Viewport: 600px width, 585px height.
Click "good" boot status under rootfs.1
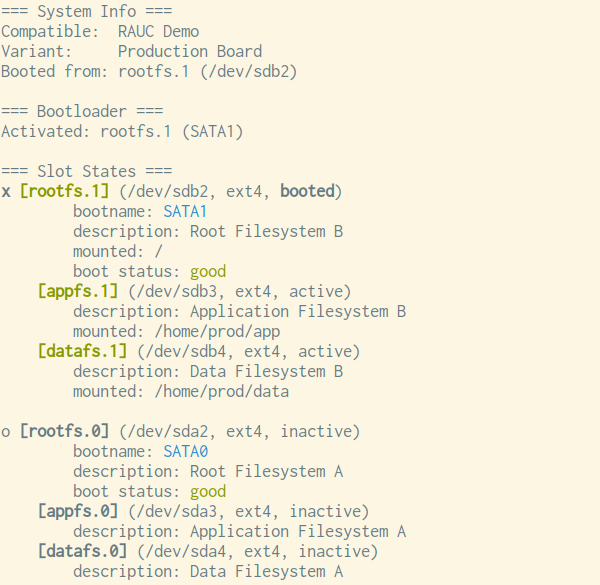click(x=208, y=272)
